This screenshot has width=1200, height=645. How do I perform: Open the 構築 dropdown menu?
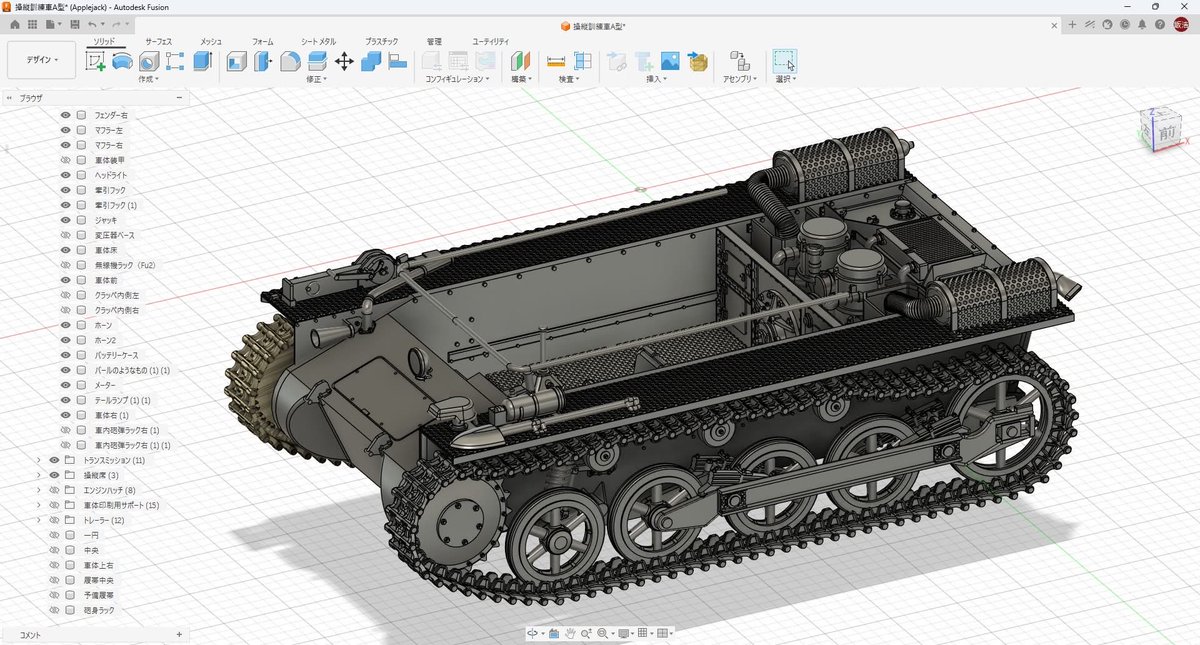click(x=521, y=79)
